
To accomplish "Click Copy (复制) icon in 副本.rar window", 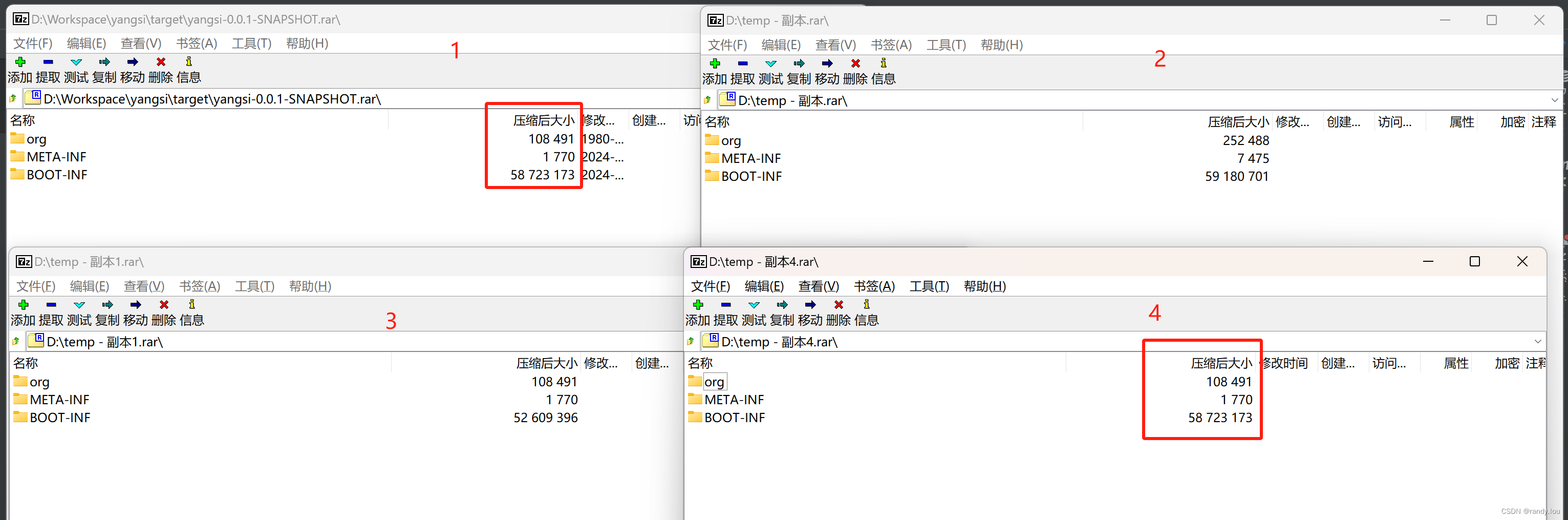I will tap(799, 64).
